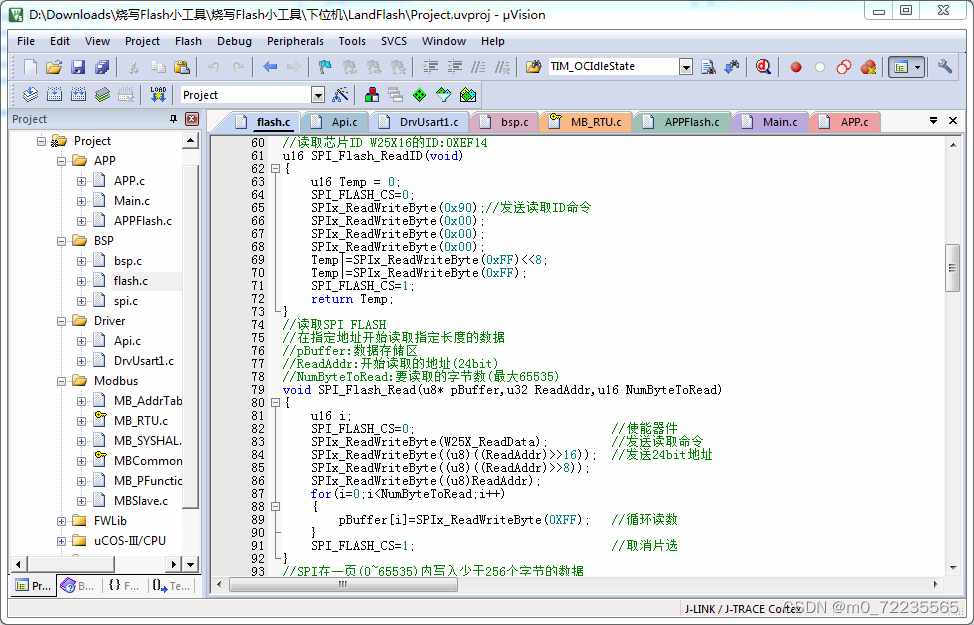Click line 72 'return Temp;' in code
Viewport: 974px width, 625px height.
click(352, 299)
